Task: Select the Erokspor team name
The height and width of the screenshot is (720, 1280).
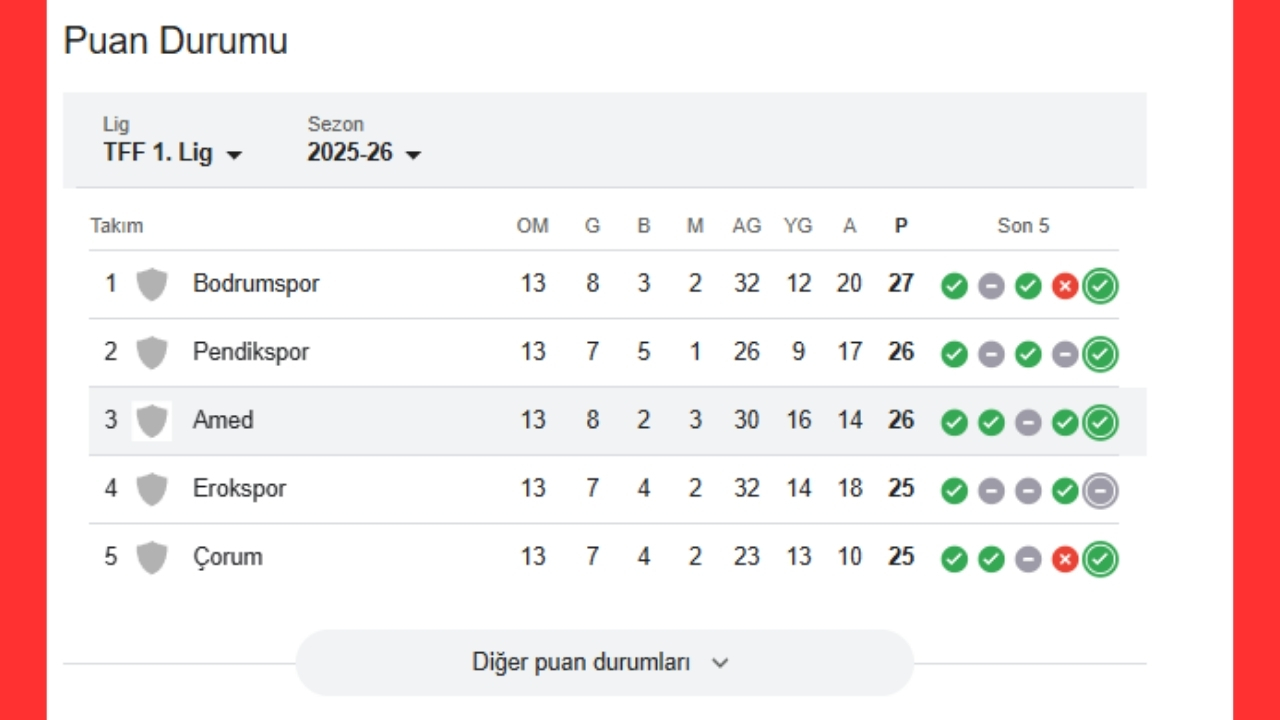Action: 239,489
